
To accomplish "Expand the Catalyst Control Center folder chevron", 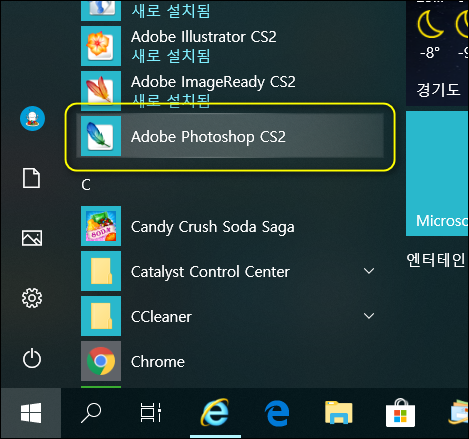I will pos(369,271).
